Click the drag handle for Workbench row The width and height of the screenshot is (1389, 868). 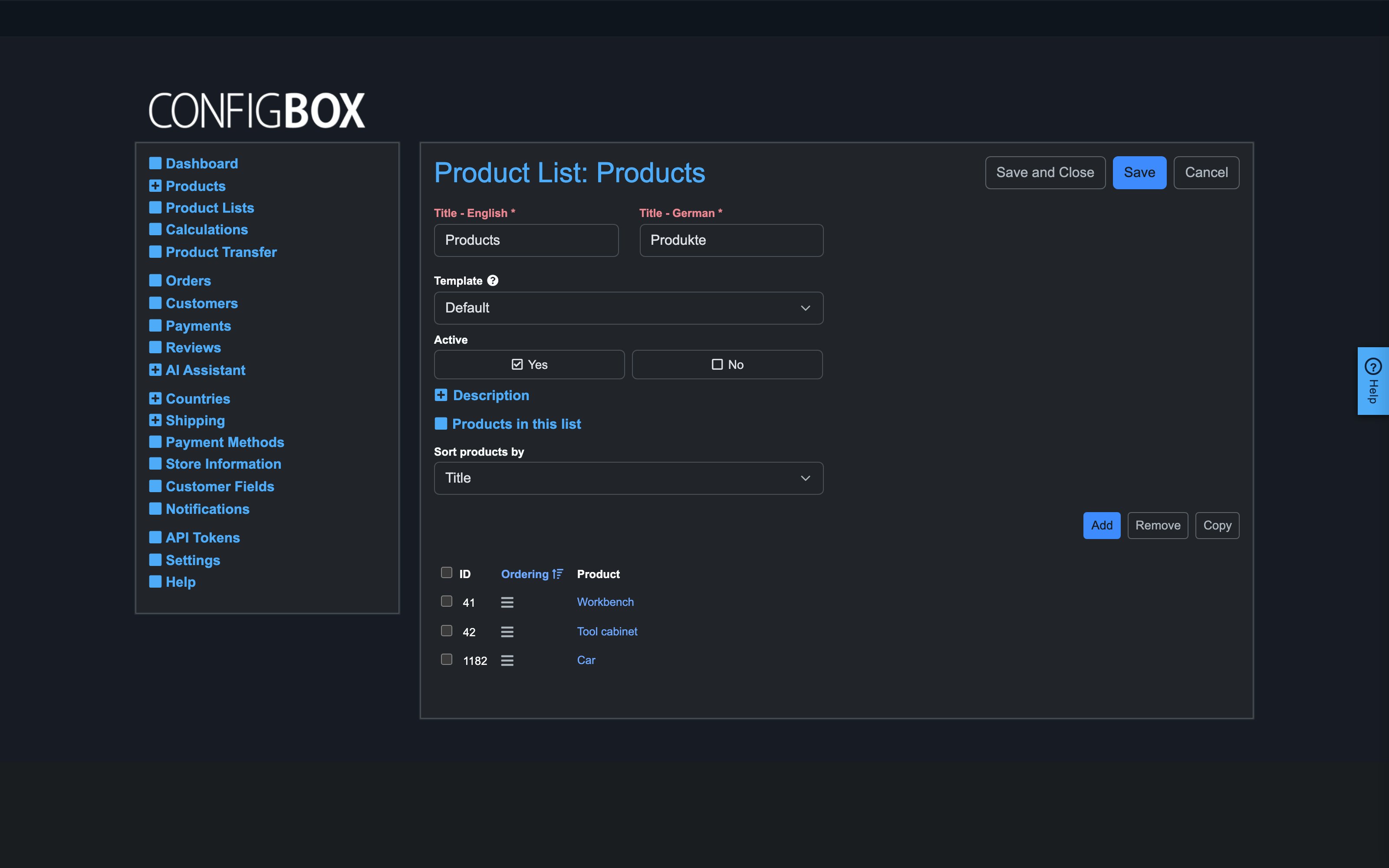(507, 602)
